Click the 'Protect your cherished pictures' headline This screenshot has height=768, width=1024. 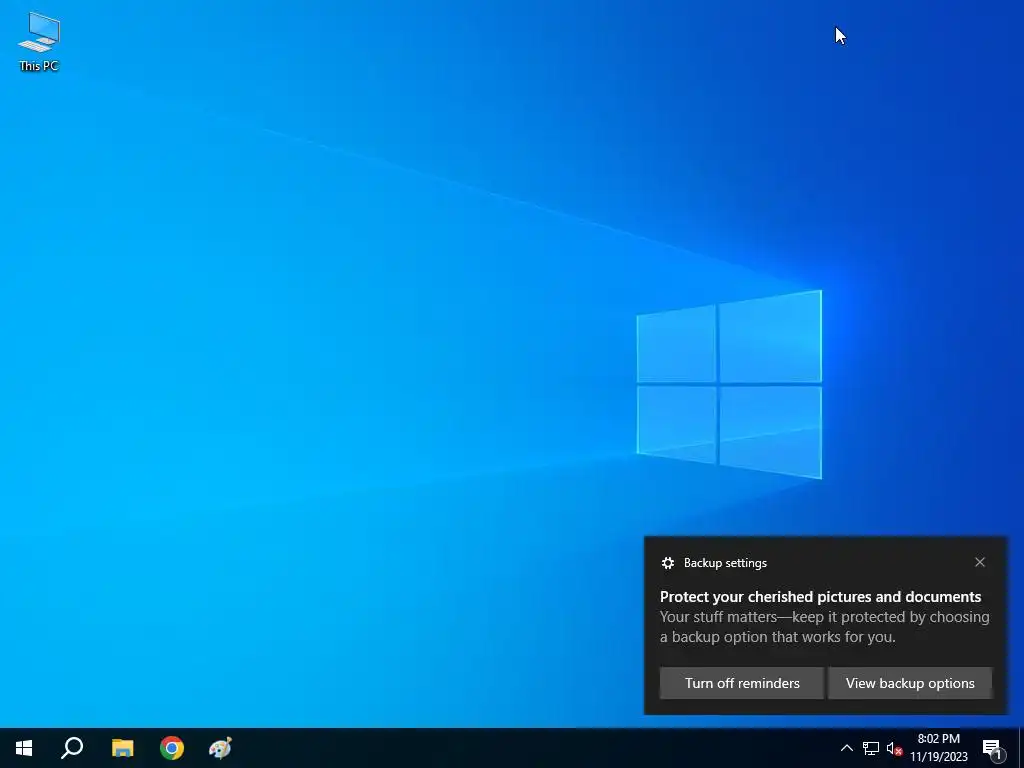tap(820, 597)
